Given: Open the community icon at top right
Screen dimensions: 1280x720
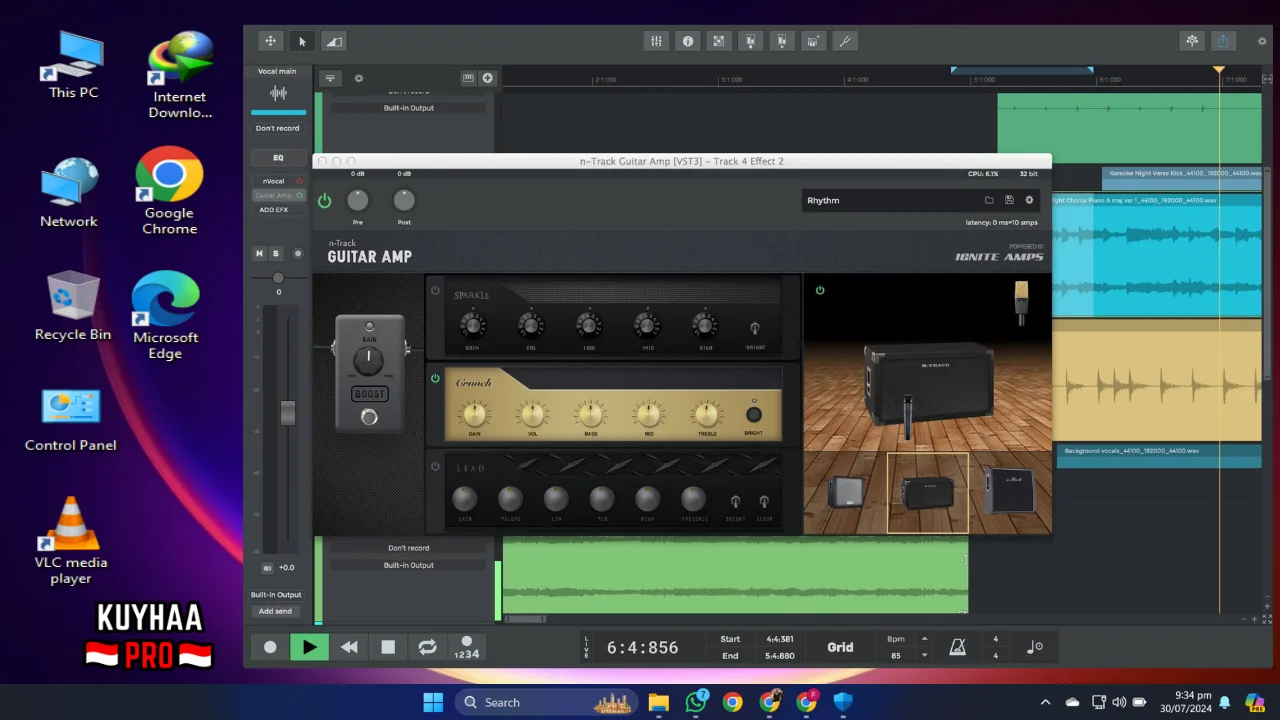Looking at the screenshot, I should [x=1192, y=41].
